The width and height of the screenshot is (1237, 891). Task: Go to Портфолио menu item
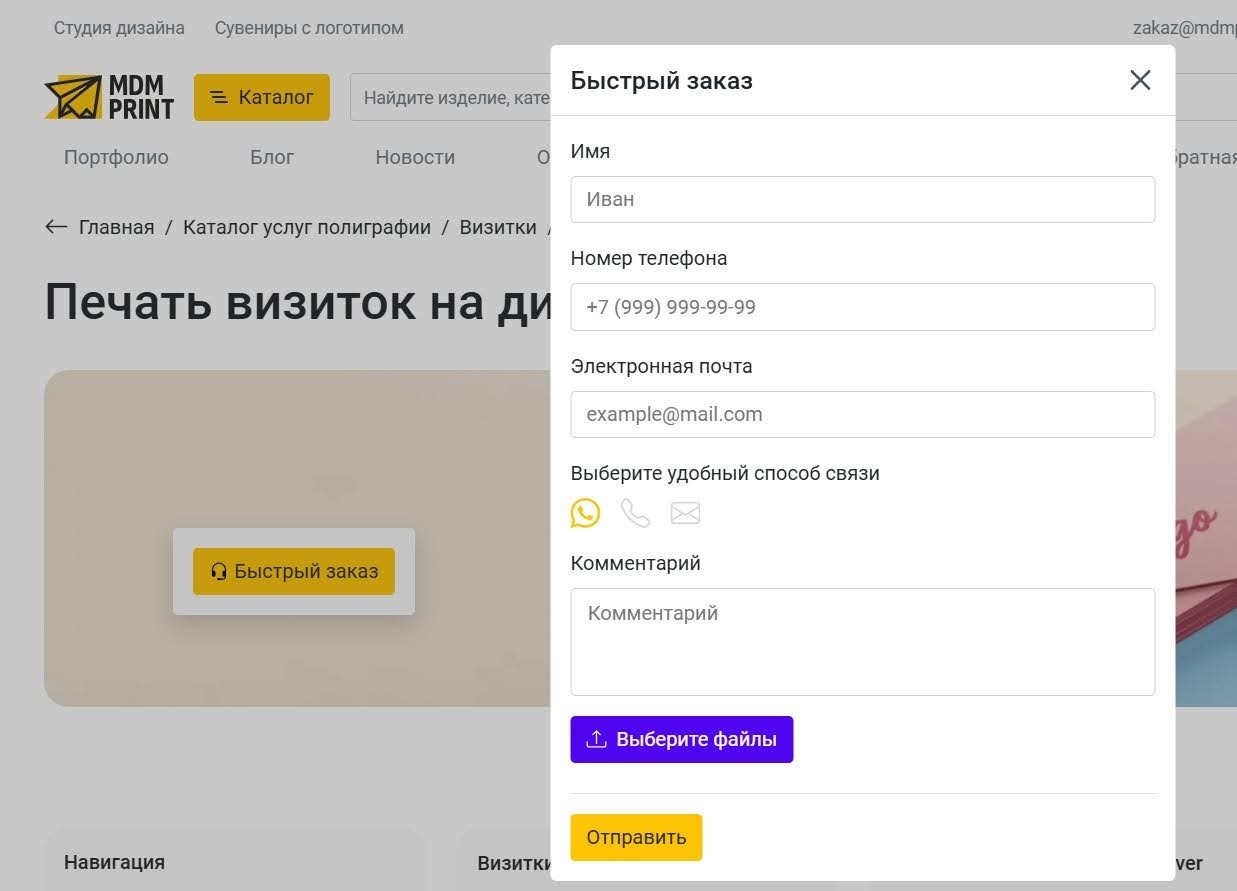point(116,157)
